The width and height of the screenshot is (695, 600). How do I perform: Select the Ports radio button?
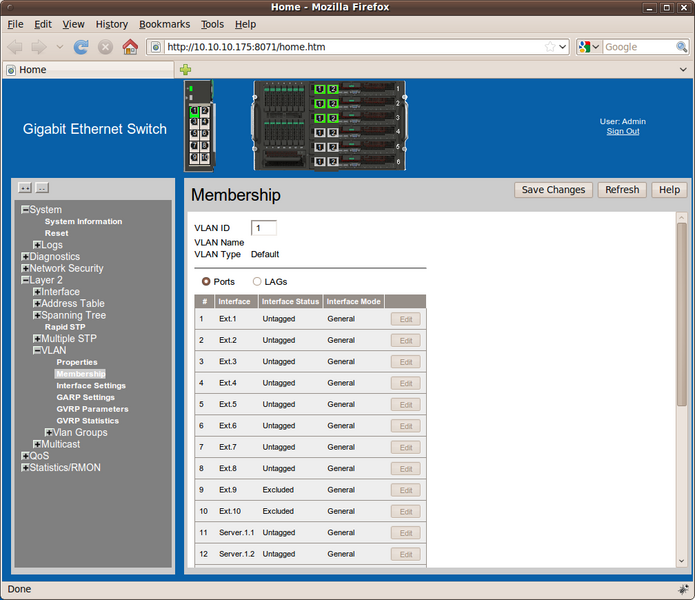coord(206,281)
